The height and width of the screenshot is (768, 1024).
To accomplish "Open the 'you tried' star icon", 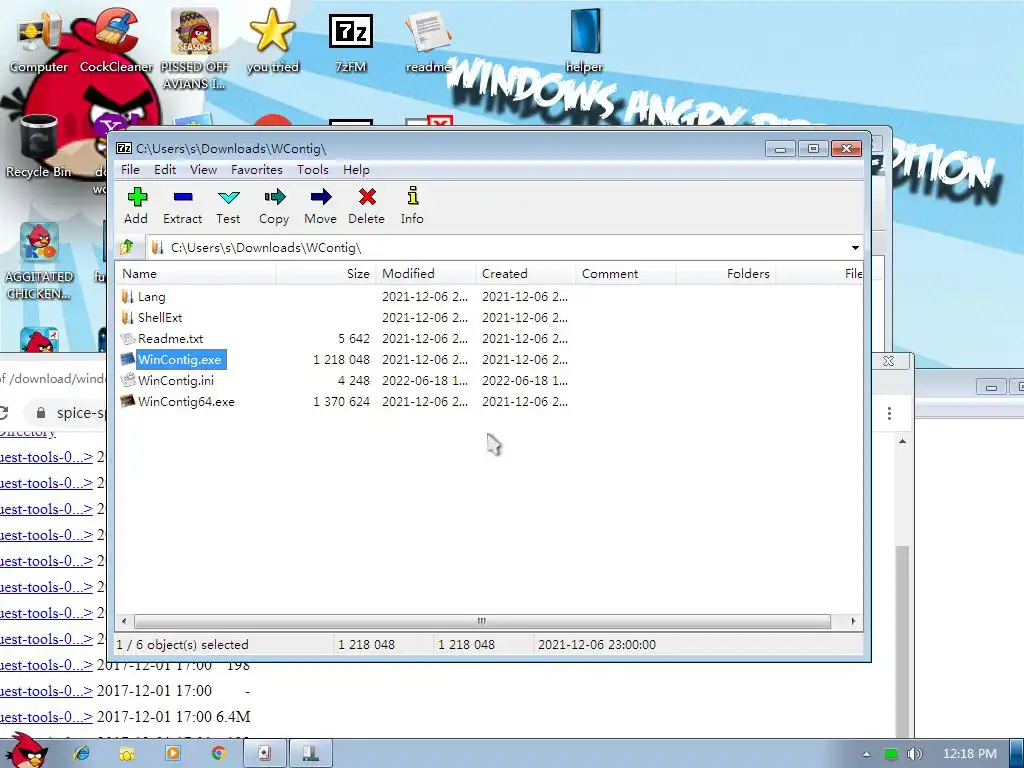I will click(272, 39).
